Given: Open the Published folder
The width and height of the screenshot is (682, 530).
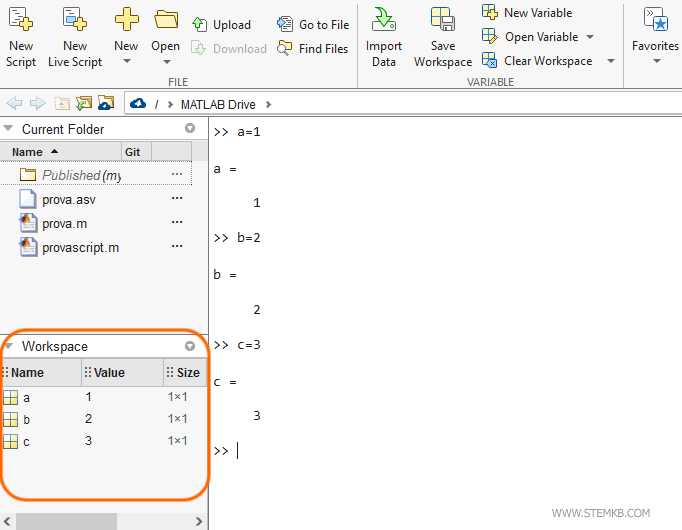Looking at the screenshot, I should (70, 175).
